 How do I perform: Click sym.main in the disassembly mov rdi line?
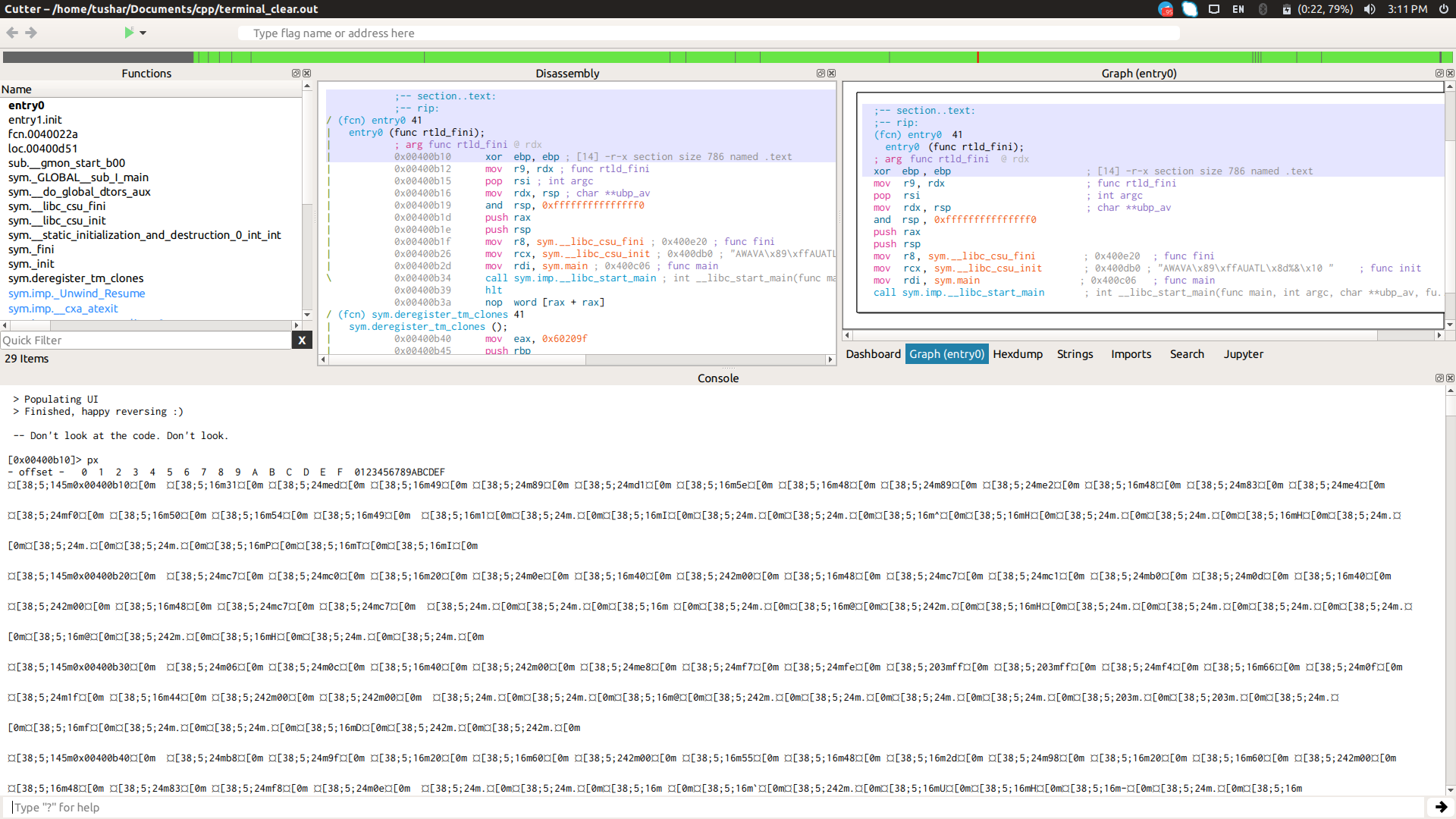click(565, 266)
